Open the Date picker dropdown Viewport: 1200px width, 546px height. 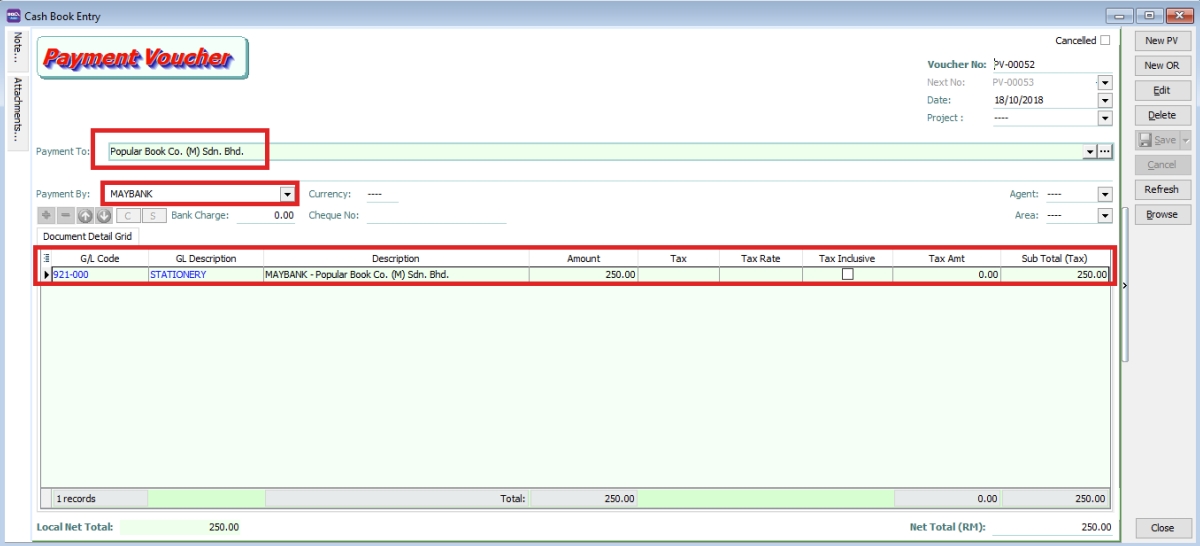1105,100
